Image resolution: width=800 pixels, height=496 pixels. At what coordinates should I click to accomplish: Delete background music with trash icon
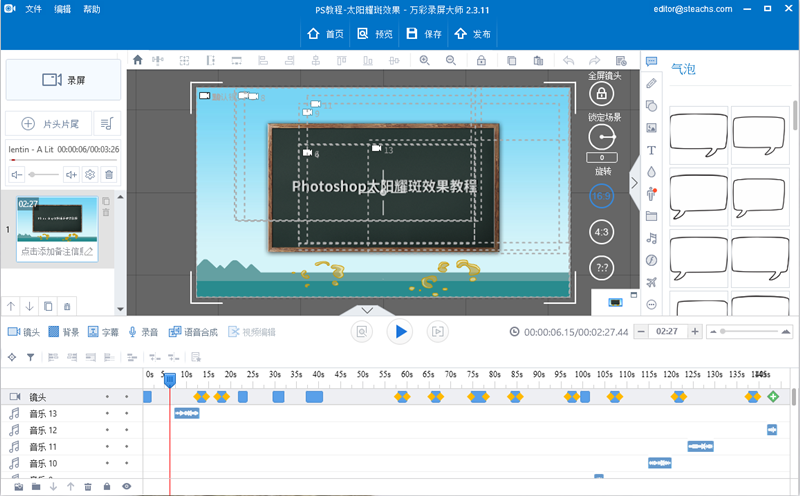pos(109,174)
